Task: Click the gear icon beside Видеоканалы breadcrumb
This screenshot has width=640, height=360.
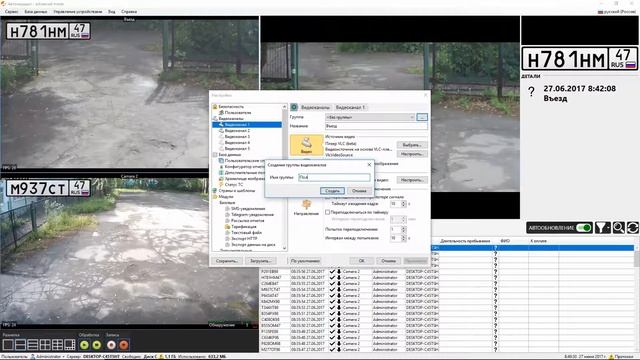Action: point(294,107)
